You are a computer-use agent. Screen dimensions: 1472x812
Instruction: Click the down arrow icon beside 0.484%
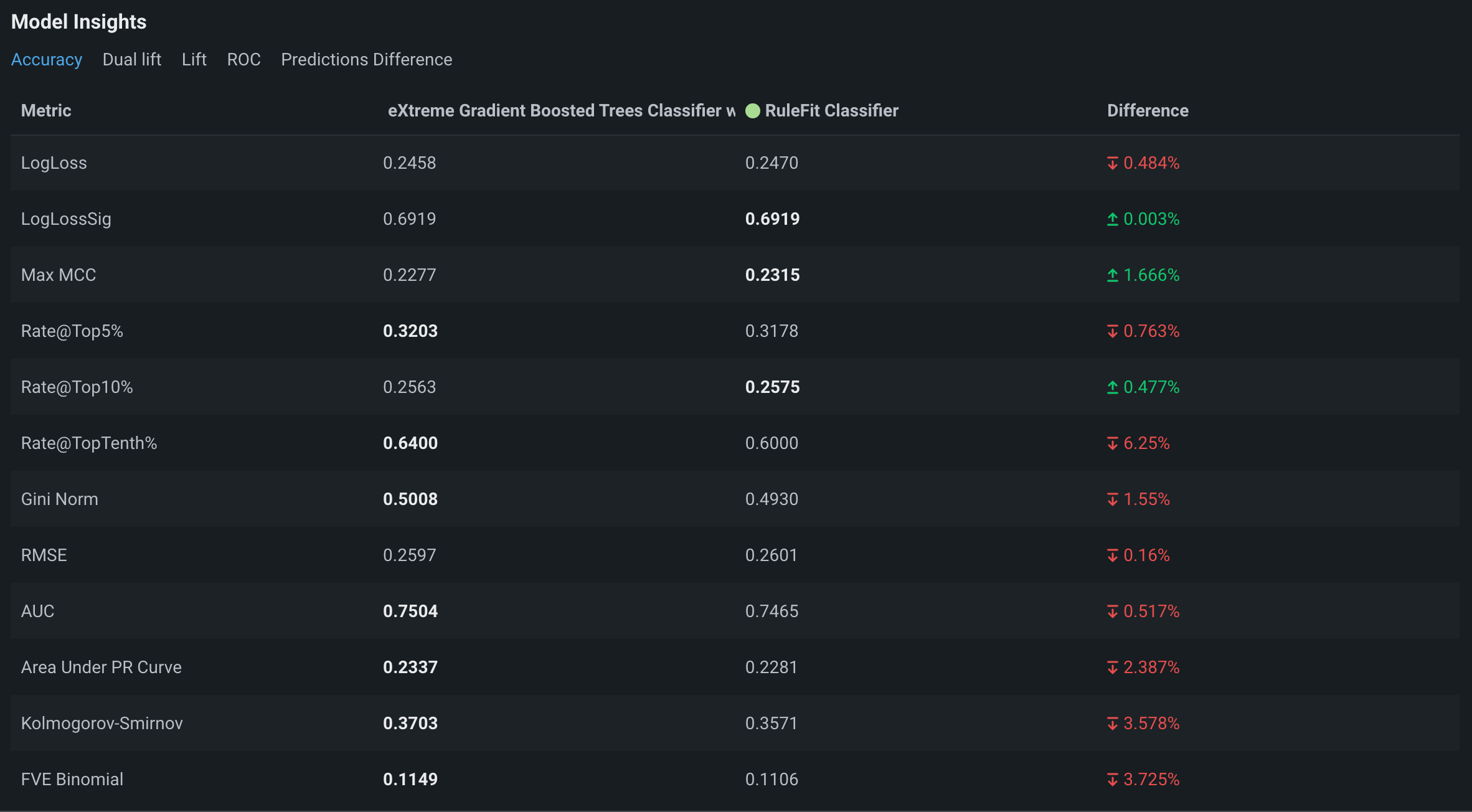point(1112,163)
